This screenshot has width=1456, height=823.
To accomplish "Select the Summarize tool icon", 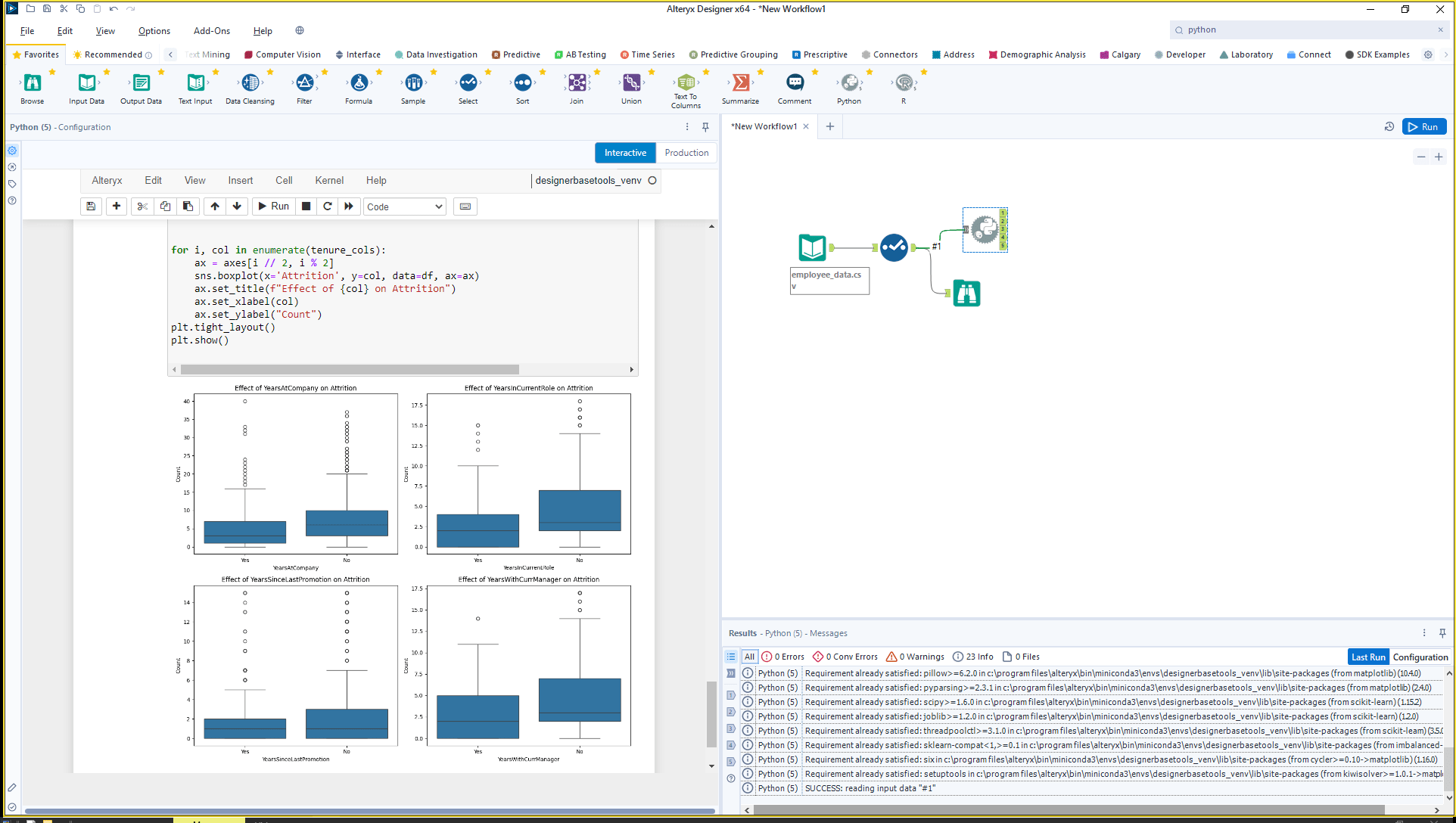I will coord(740,83).
